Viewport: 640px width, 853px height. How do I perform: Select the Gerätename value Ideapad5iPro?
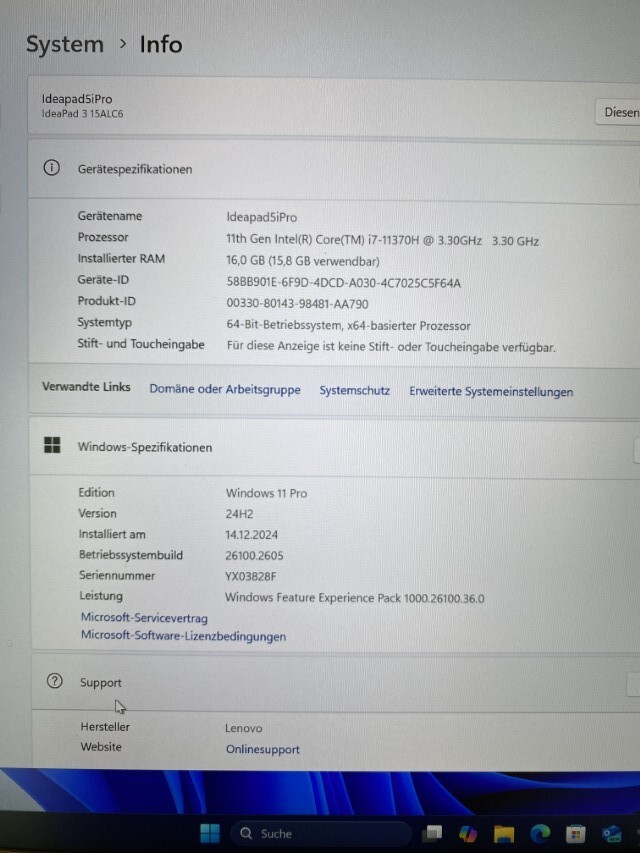[261, 217]
